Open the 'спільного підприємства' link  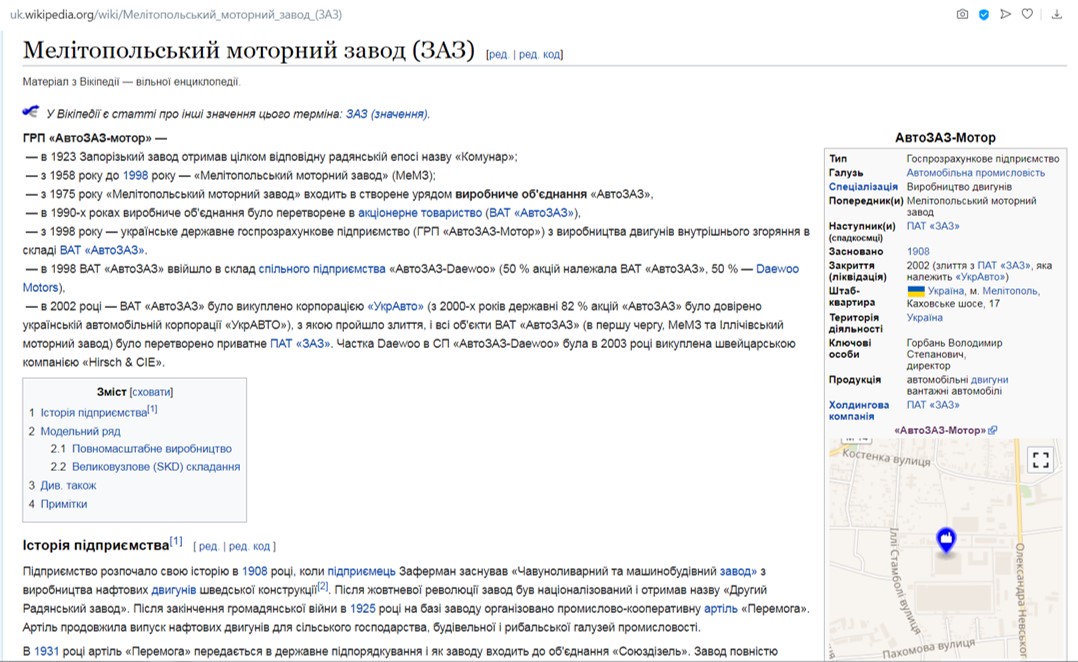(x=322, y=269)
